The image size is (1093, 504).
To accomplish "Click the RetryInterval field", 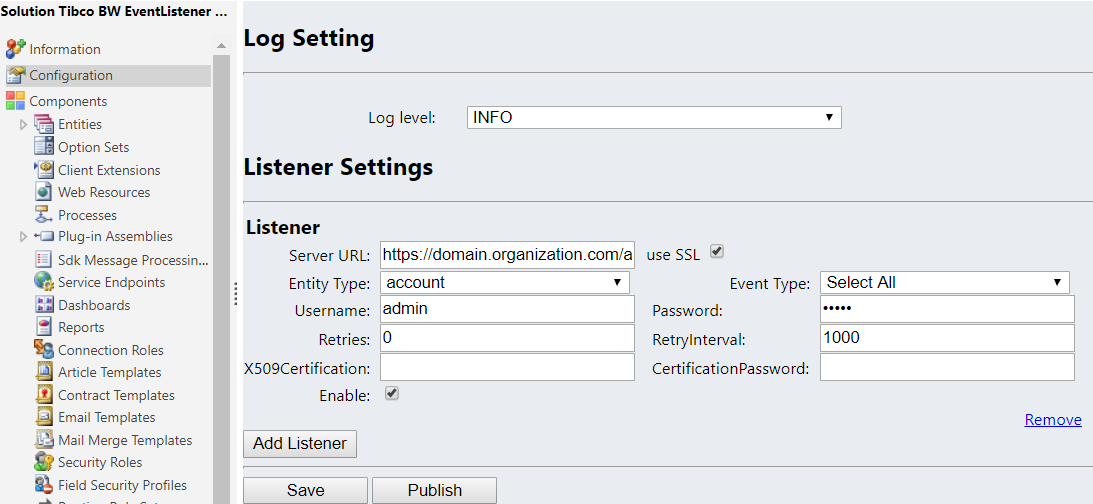I will [x=947, y=338].
